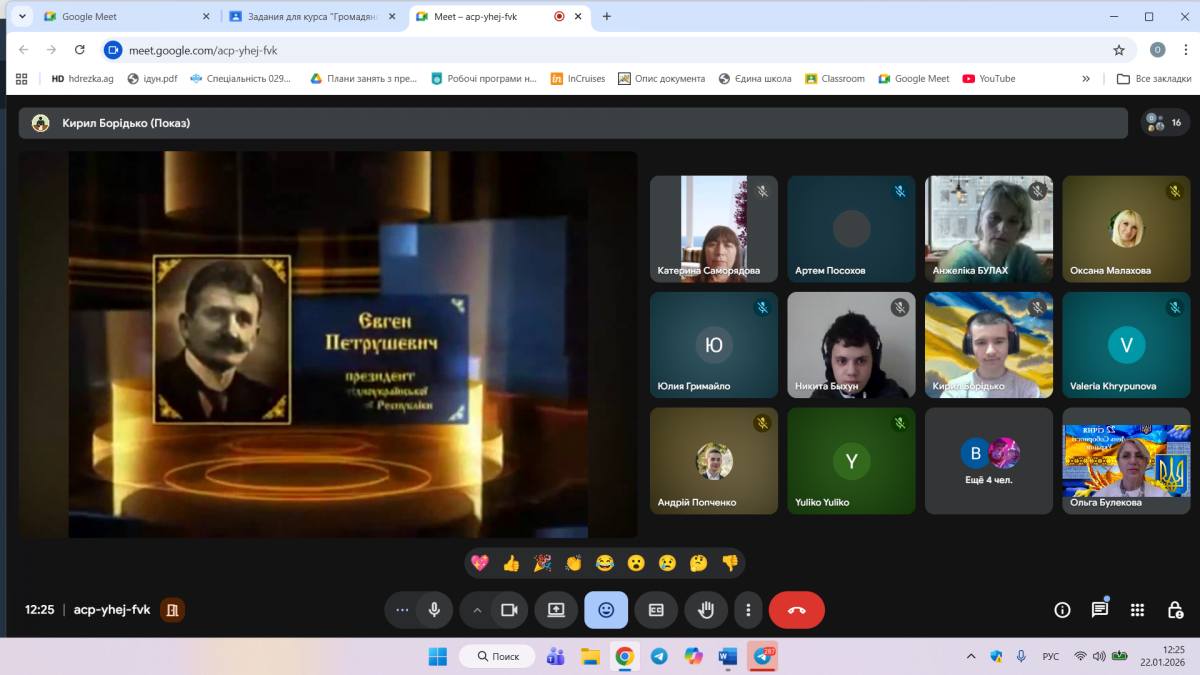The height and width of the screenshot is (675, 1200).
Task: Open the meeting details info icon
Action: tap(1062, 610)
